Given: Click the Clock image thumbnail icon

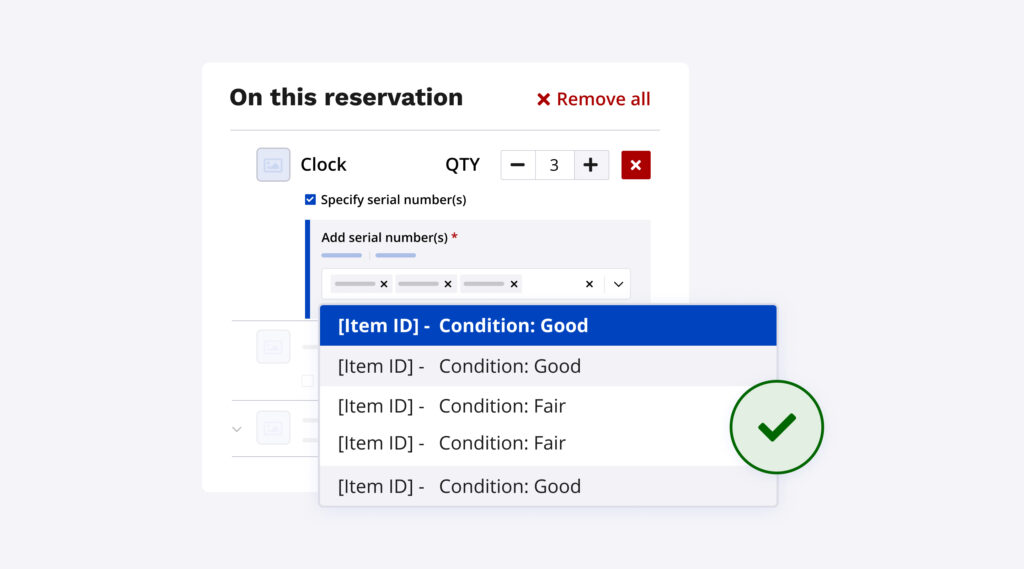Looking at the screenshot, I should [273, 165].
